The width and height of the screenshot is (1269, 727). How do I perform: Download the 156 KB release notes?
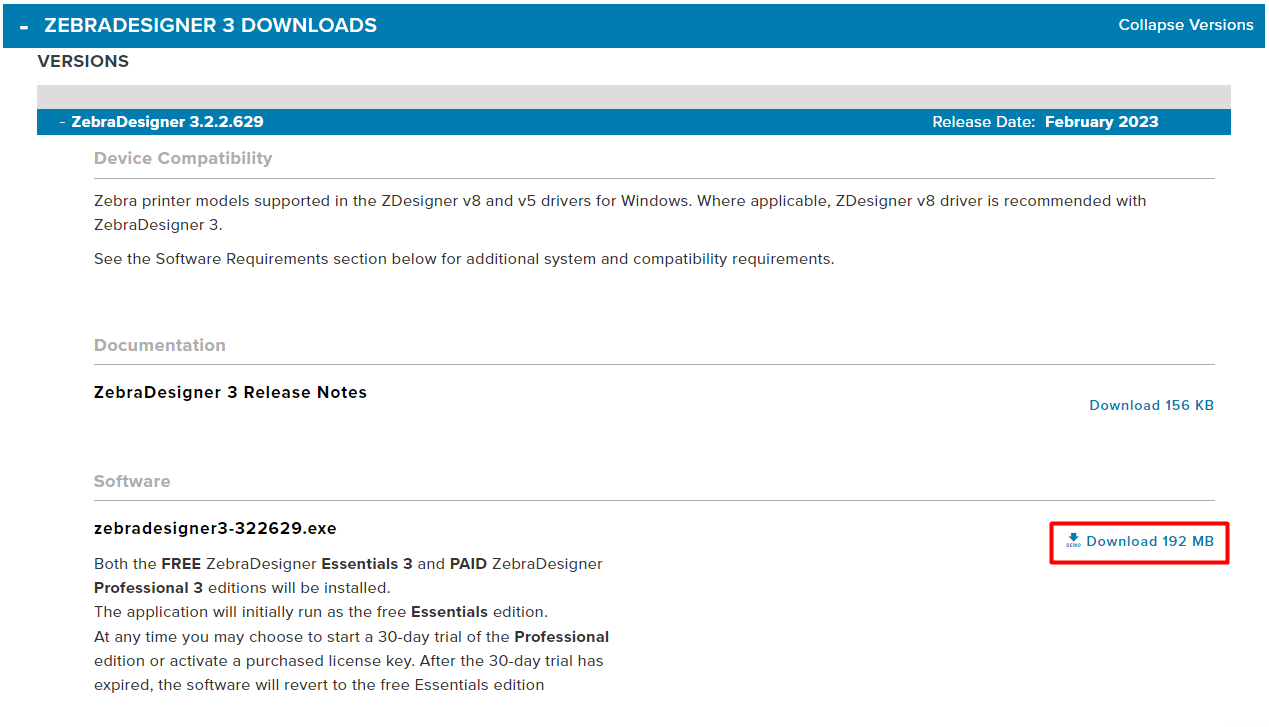pyautogui.click(x=1151, y=405)
